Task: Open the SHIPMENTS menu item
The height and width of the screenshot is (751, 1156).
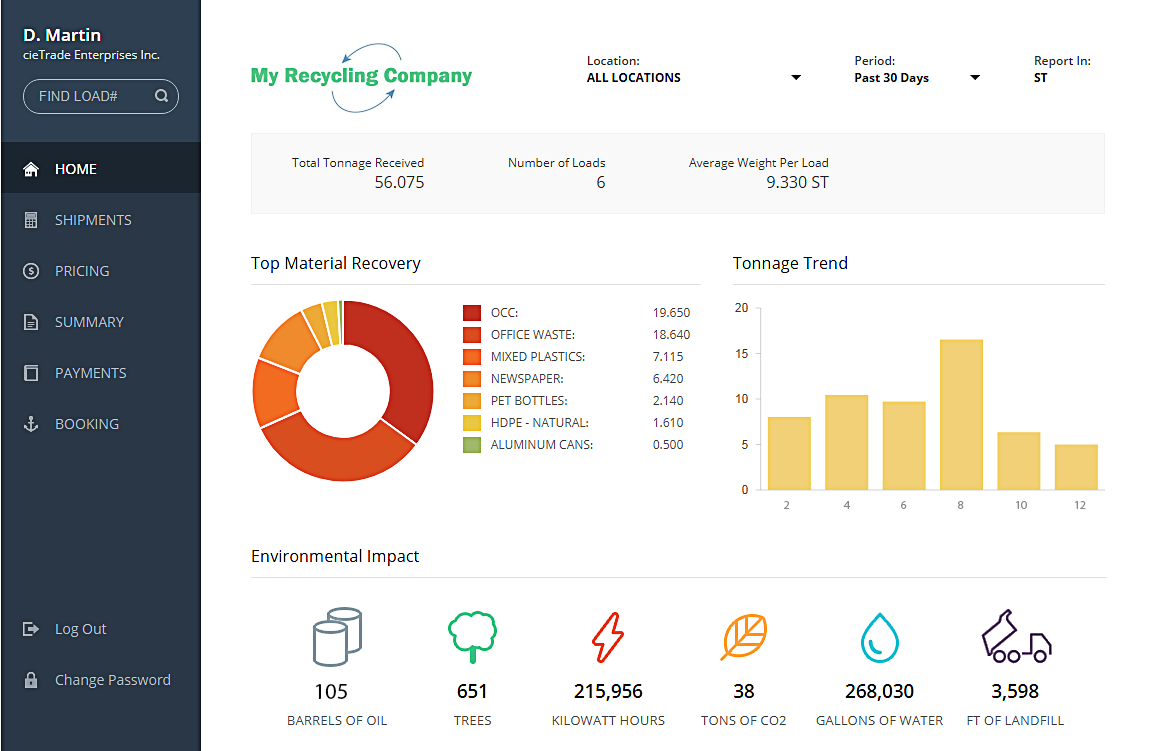Action: 101,220
